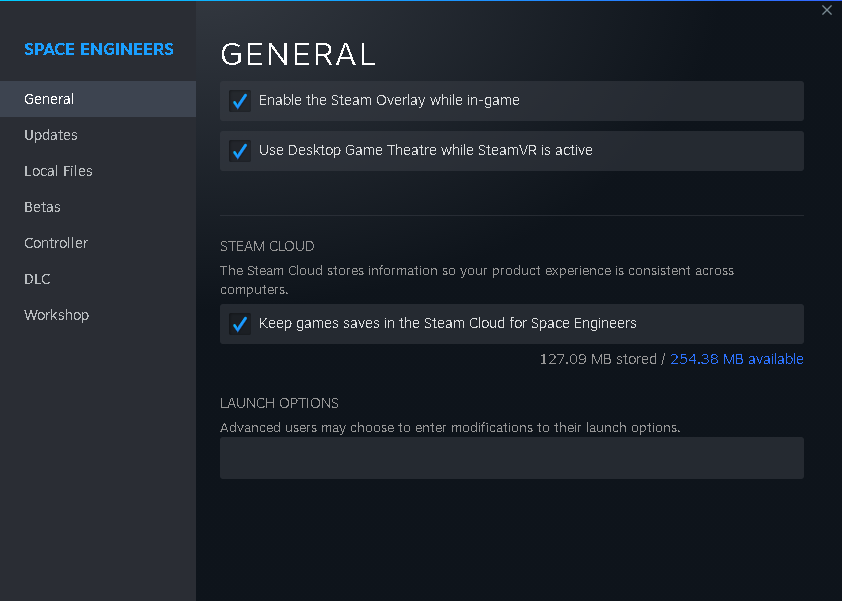
Task: Click the Launch Options text field
Action: point(511,458)
